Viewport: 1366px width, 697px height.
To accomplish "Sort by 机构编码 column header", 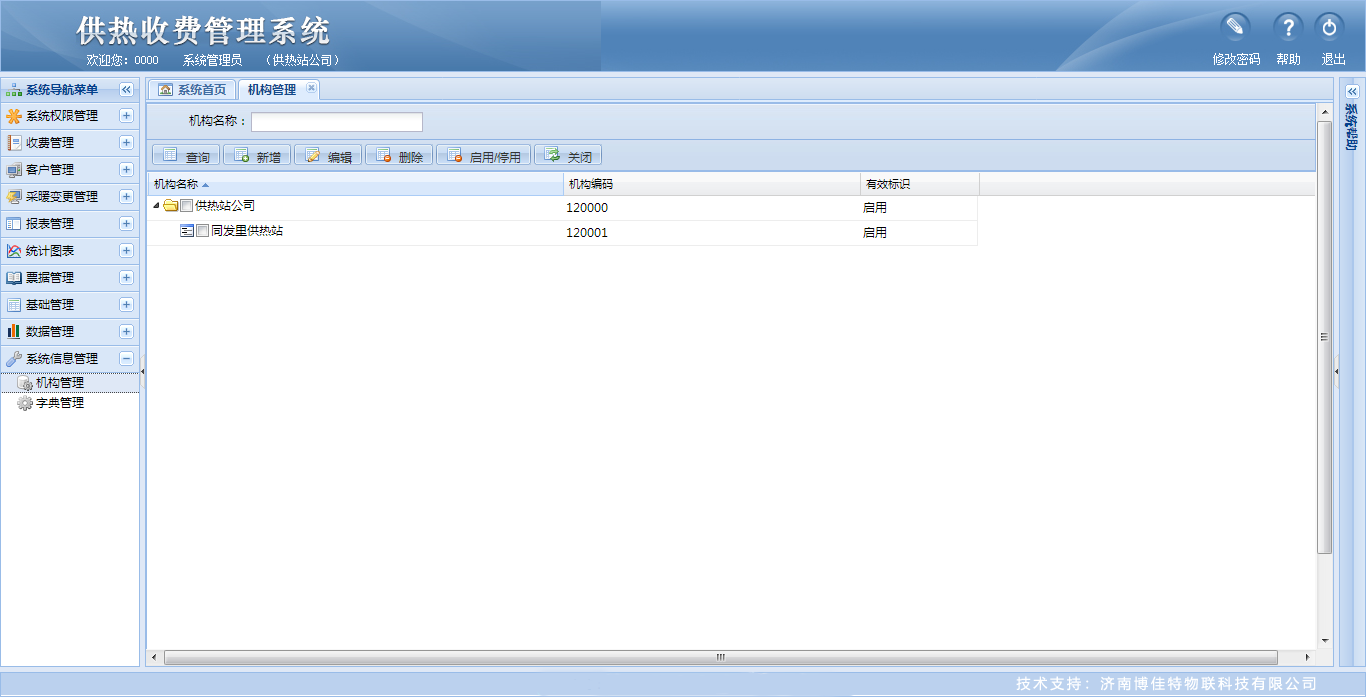I will tap(711, 184).
